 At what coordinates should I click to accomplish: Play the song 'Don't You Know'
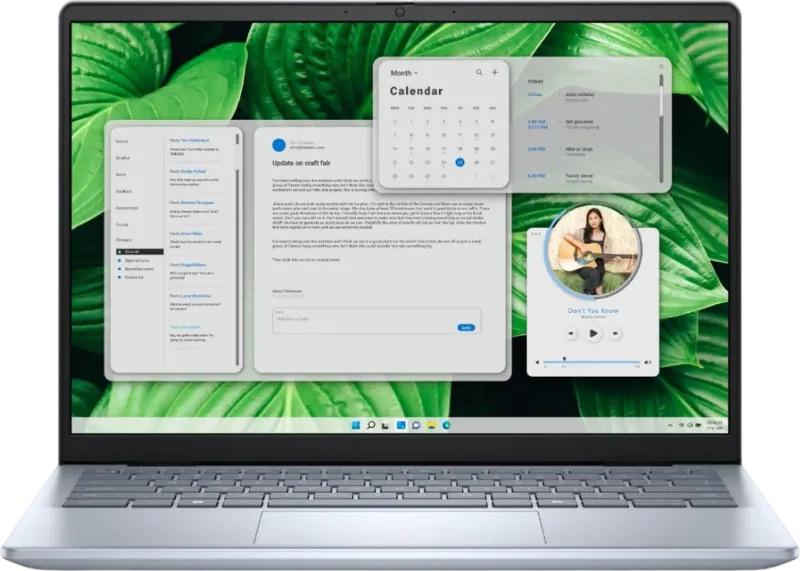(x=593, y=333)
